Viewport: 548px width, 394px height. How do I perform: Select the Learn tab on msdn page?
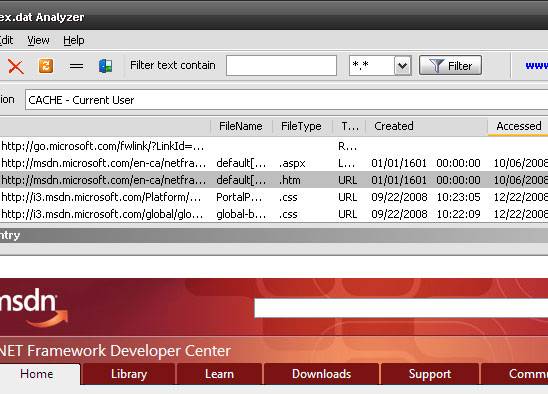click(x=219, y=374)
